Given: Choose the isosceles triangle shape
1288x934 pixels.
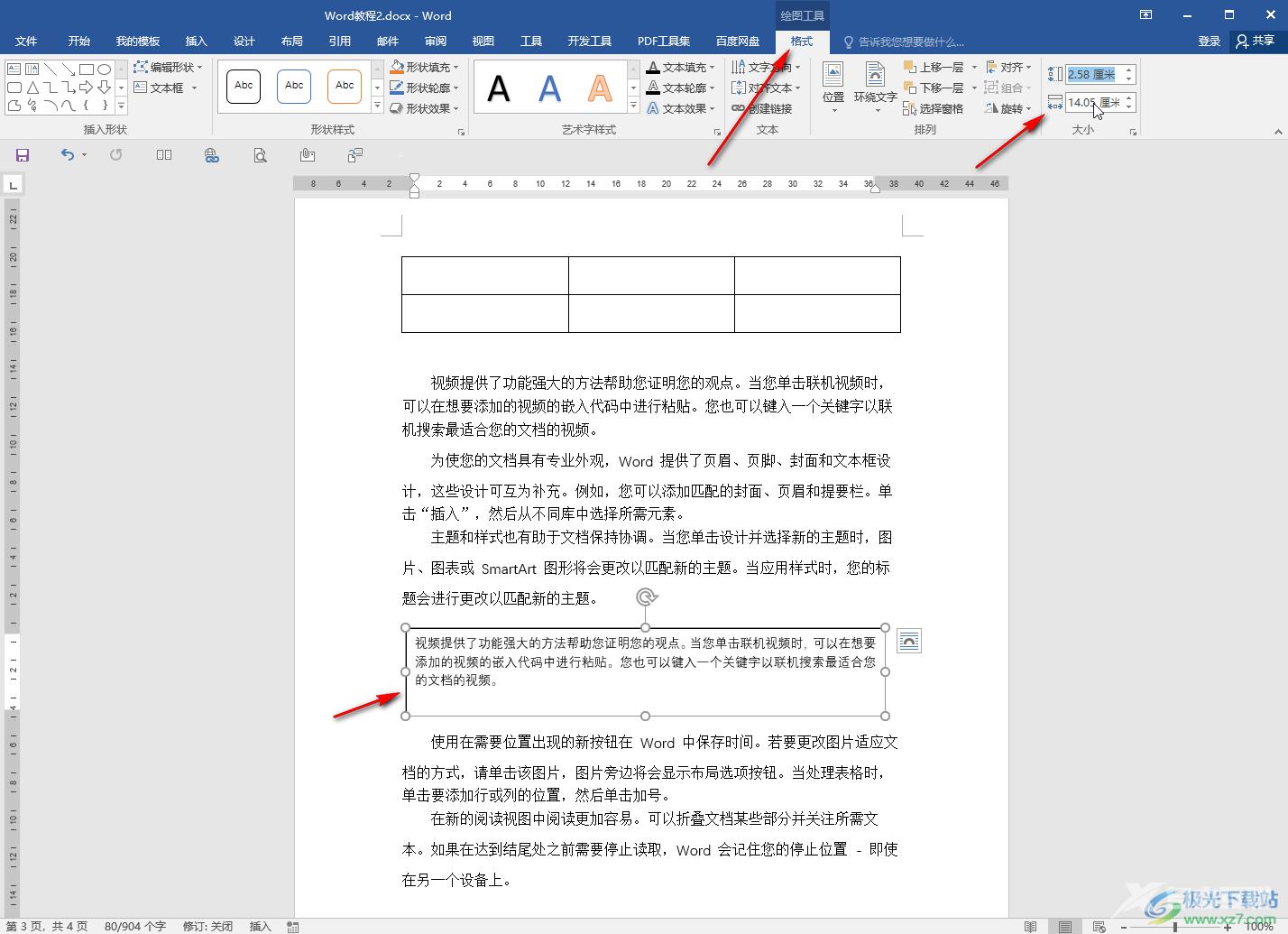Looking at the screenshot, I should [32, 87].
